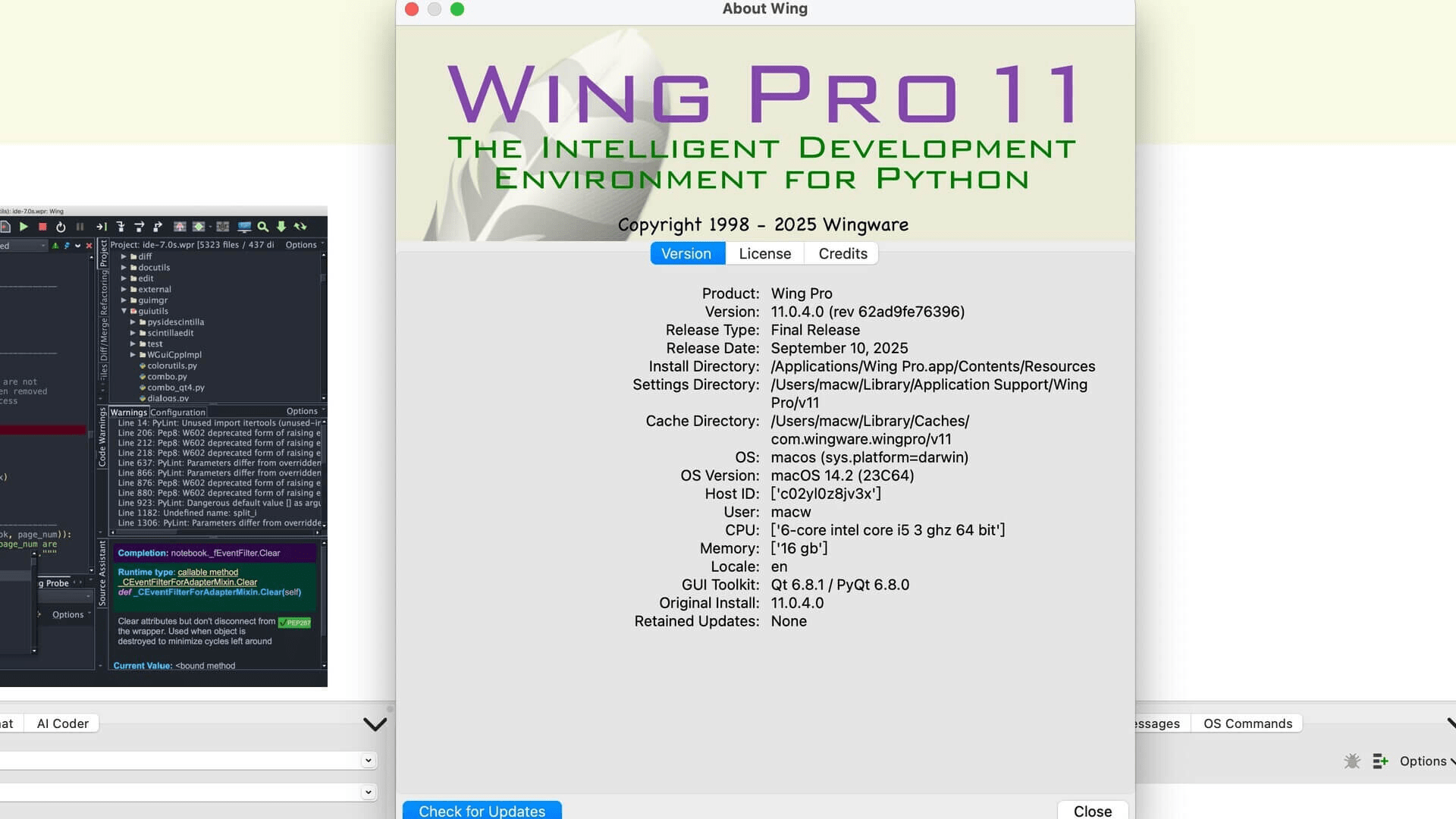Click the Close button in About dialog
Image resolution: width=1456 pixels, height=819 pixels.
pyautogui.click(x=1092, y=811)
